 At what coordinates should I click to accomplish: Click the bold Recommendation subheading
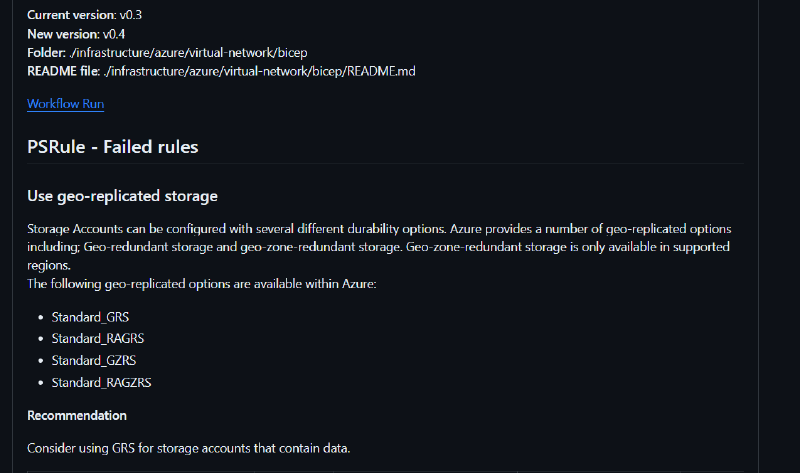tap(76, 415)
